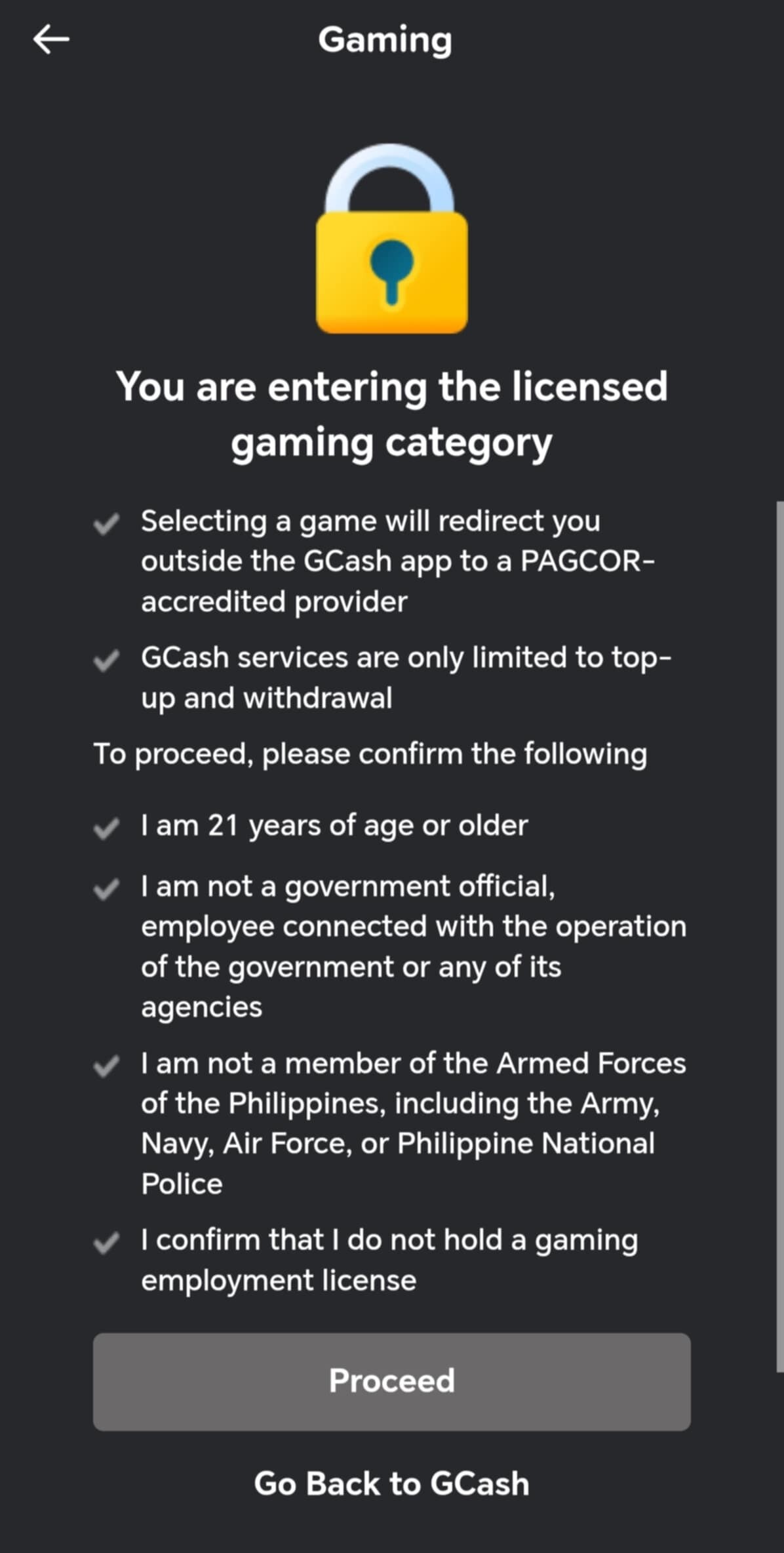Viewport: 784px width, 1553px height.
Task: Tap the Gaming title in header
Action: pyautogui.click(x=385, y=40)
